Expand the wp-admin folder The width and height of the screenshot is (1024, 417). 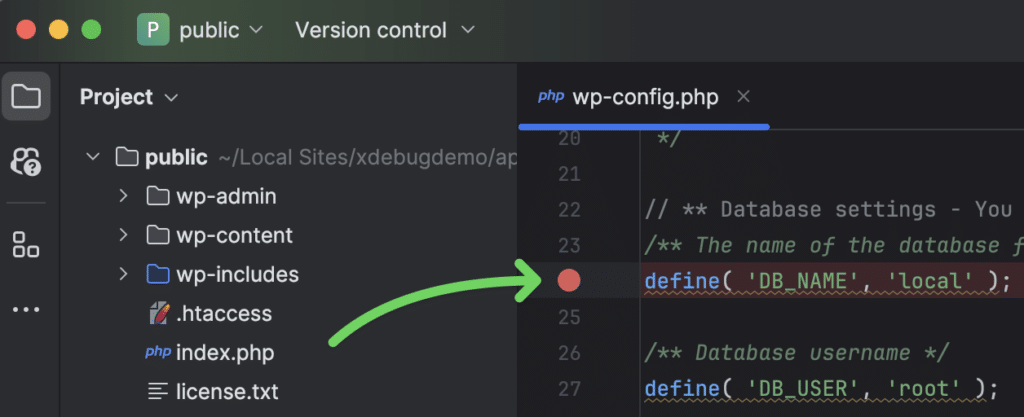pos(123,196)
